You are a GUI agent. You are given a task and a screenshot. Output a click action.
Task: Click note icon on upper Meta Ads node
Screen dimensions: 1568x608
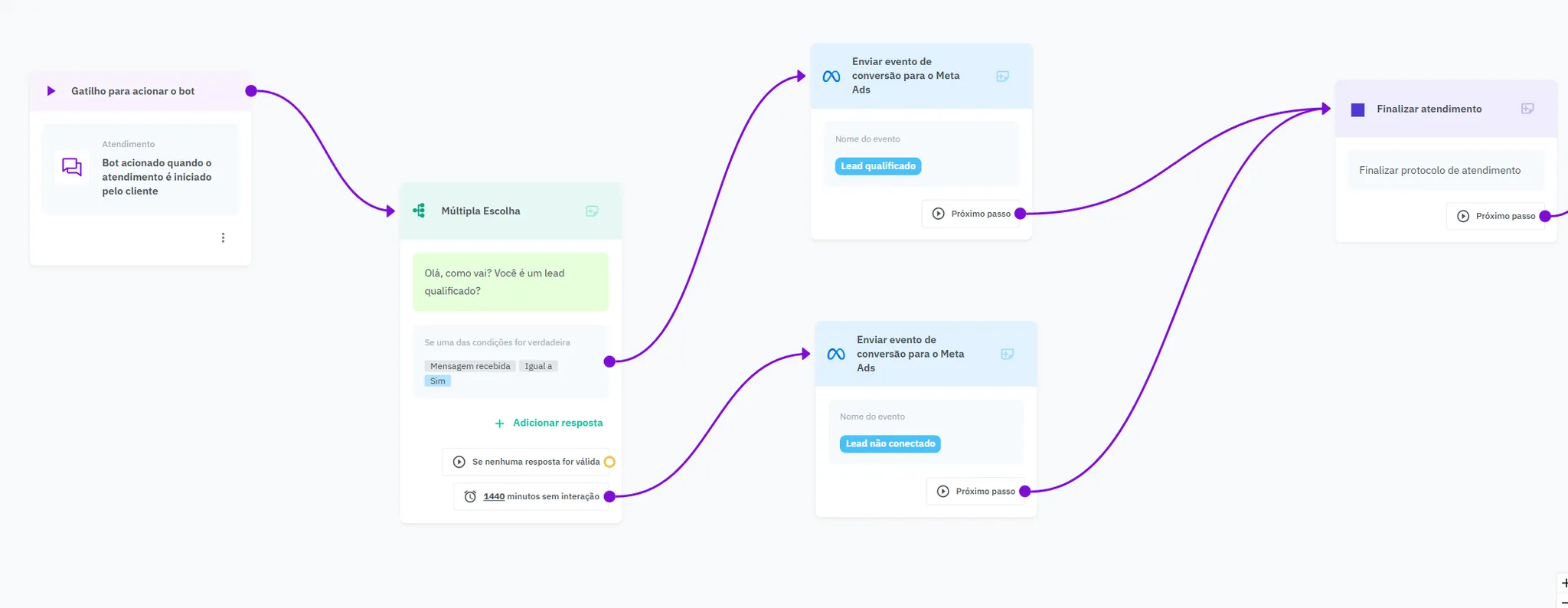[1002, 77]
